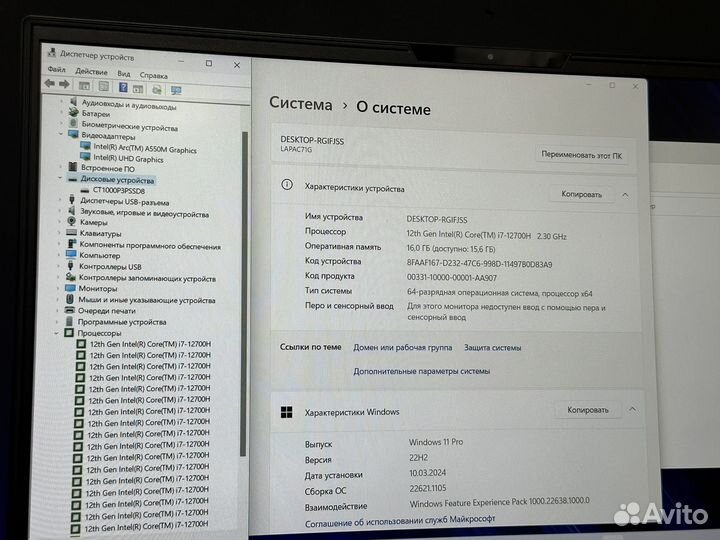The image size is (720, 540).
Task: Click the Контроллеры USB category icon
Action: click(70, 265)
